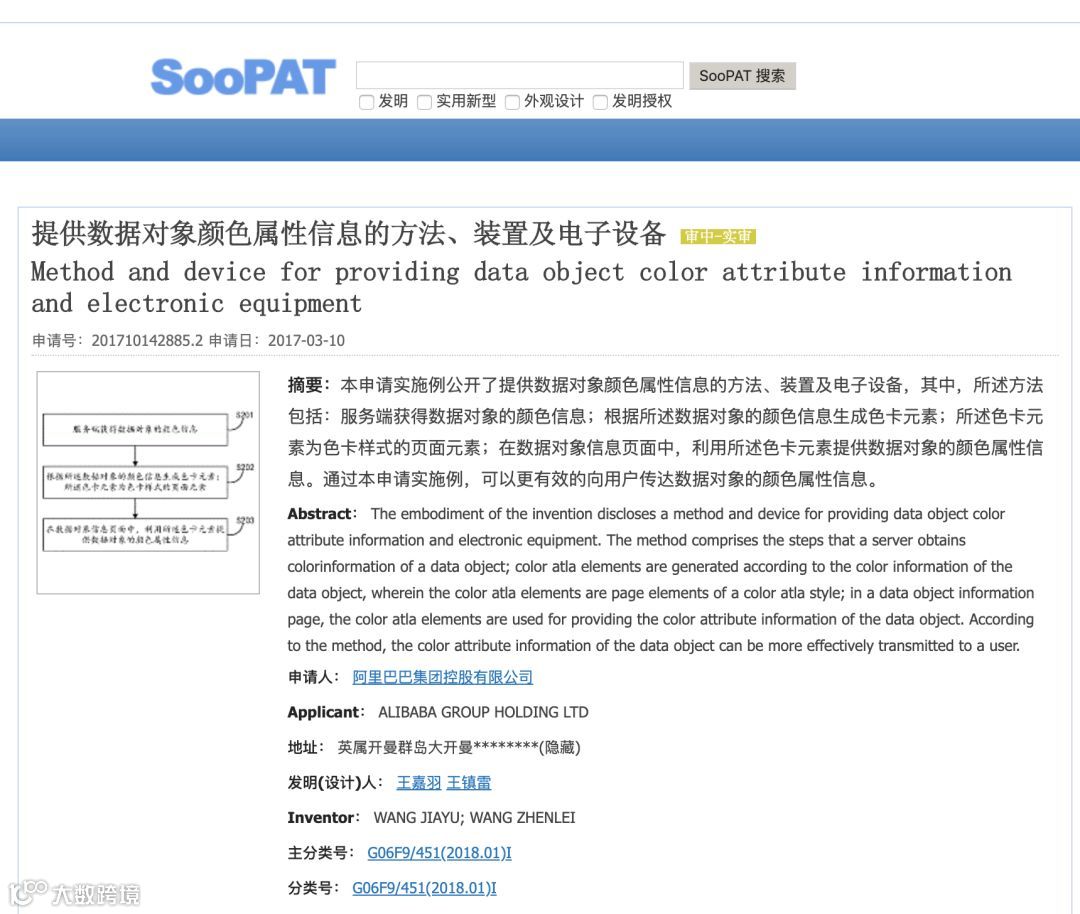1080x914 pixels.
Task: Click the application date 2017-03-10
Action: [x=306, y=340]
